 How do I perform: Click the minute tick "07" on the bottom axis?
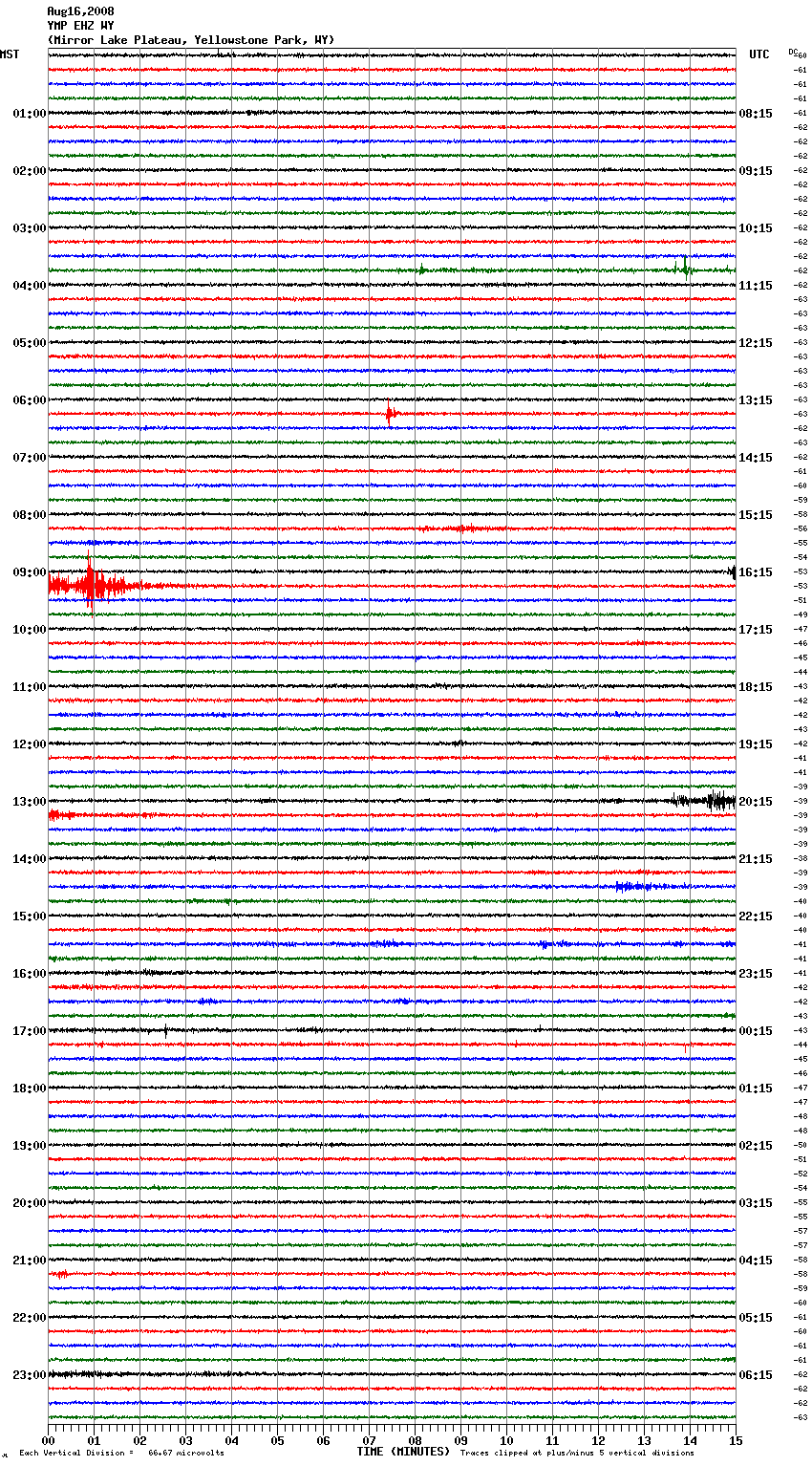(x=369, y=1440)
